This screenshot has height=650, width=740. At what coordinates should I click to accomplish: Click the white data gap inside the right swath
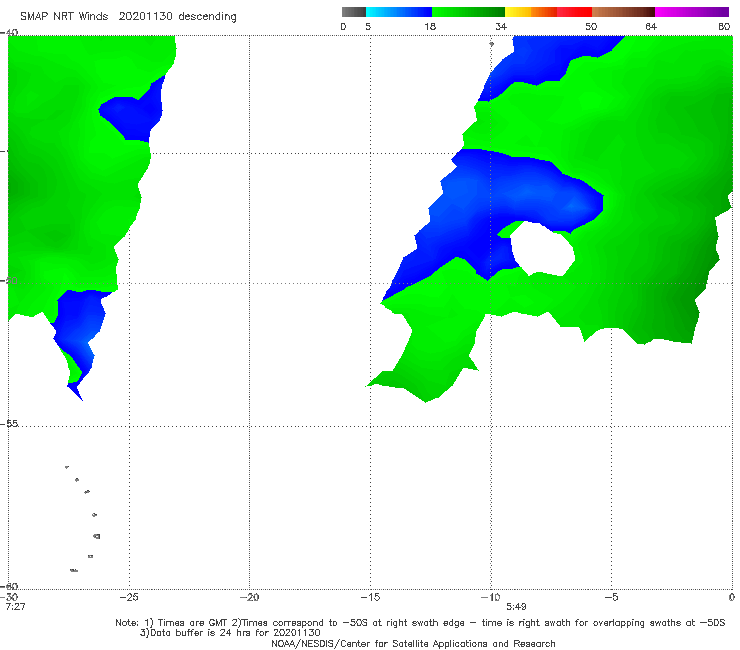[x=543, y=249]
